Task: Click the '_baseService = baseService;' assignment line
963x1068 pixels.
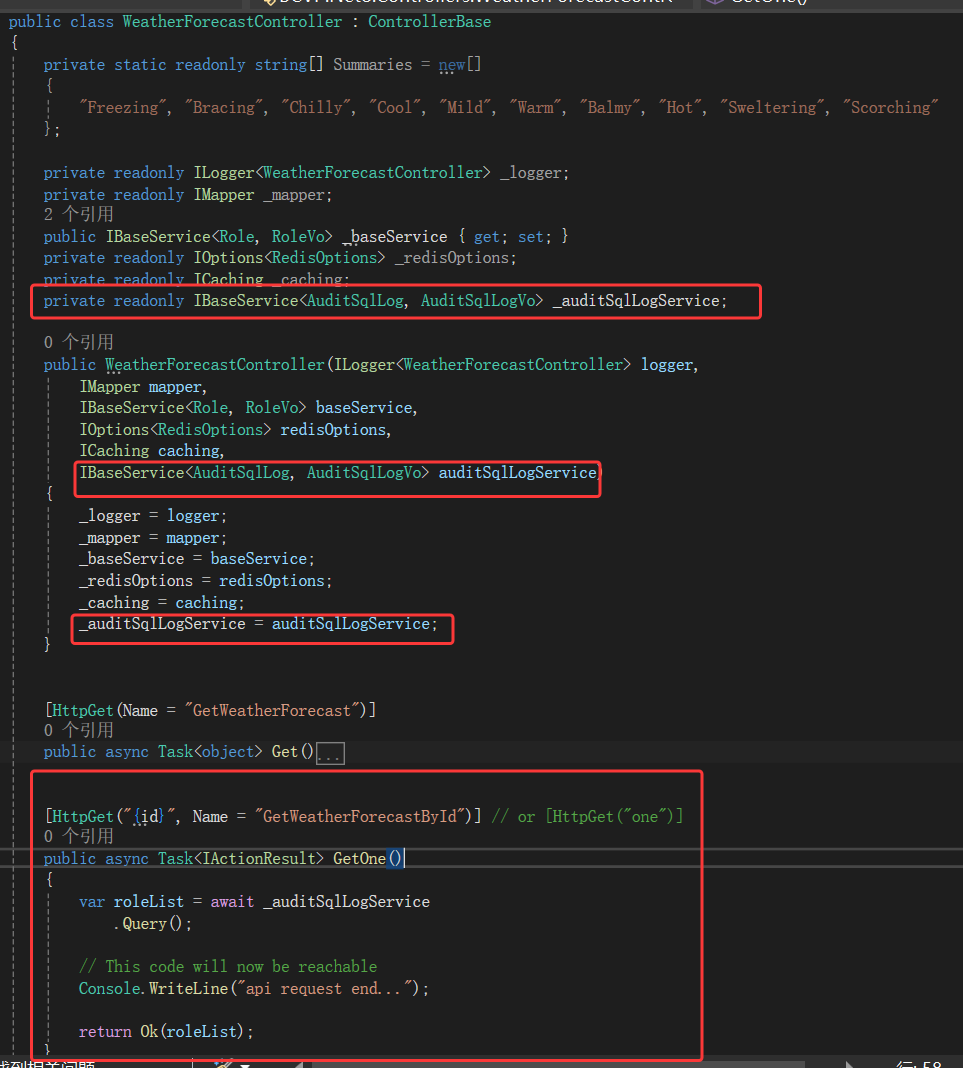Action: coord(197,559)
